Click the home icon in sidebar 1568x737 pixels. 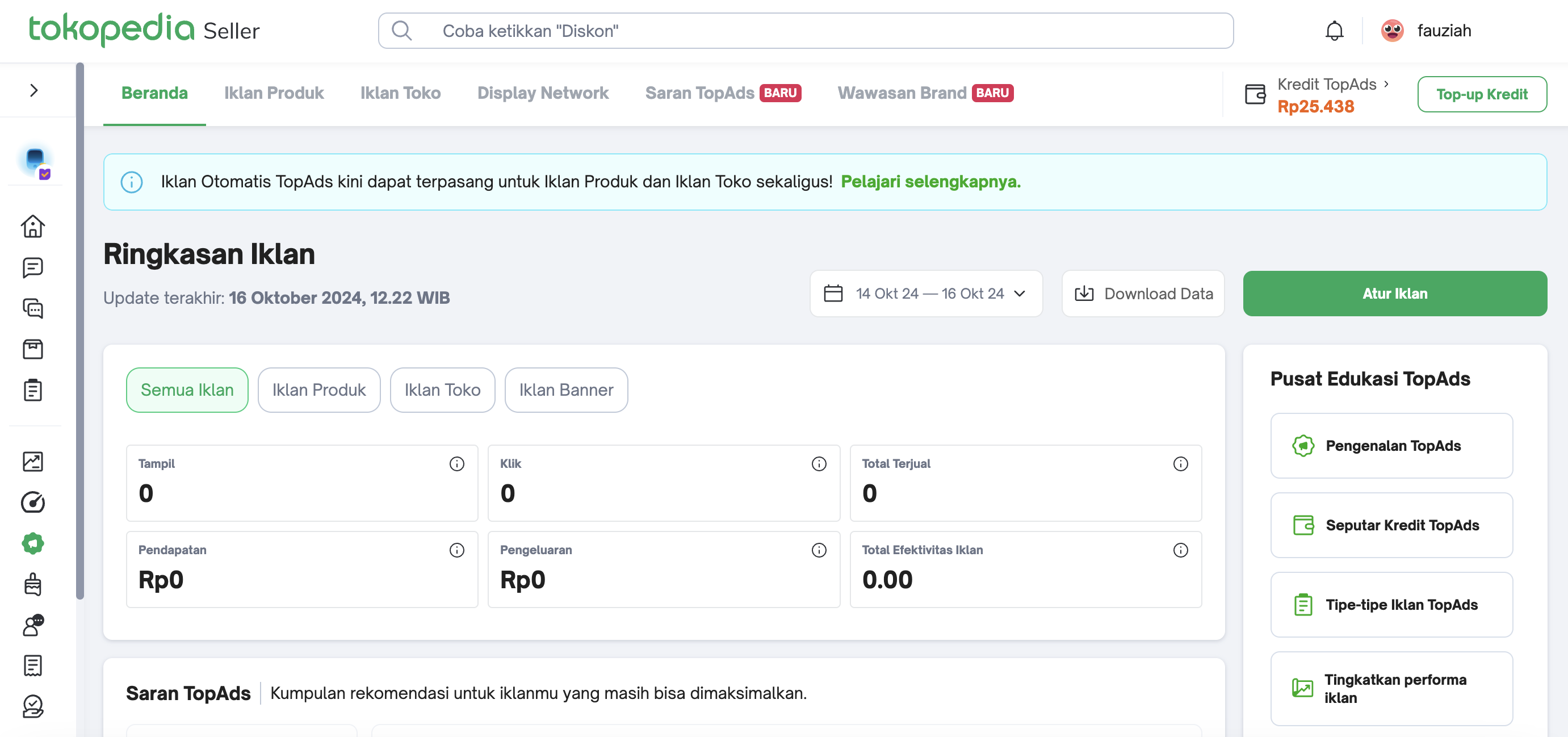point(33,227)
